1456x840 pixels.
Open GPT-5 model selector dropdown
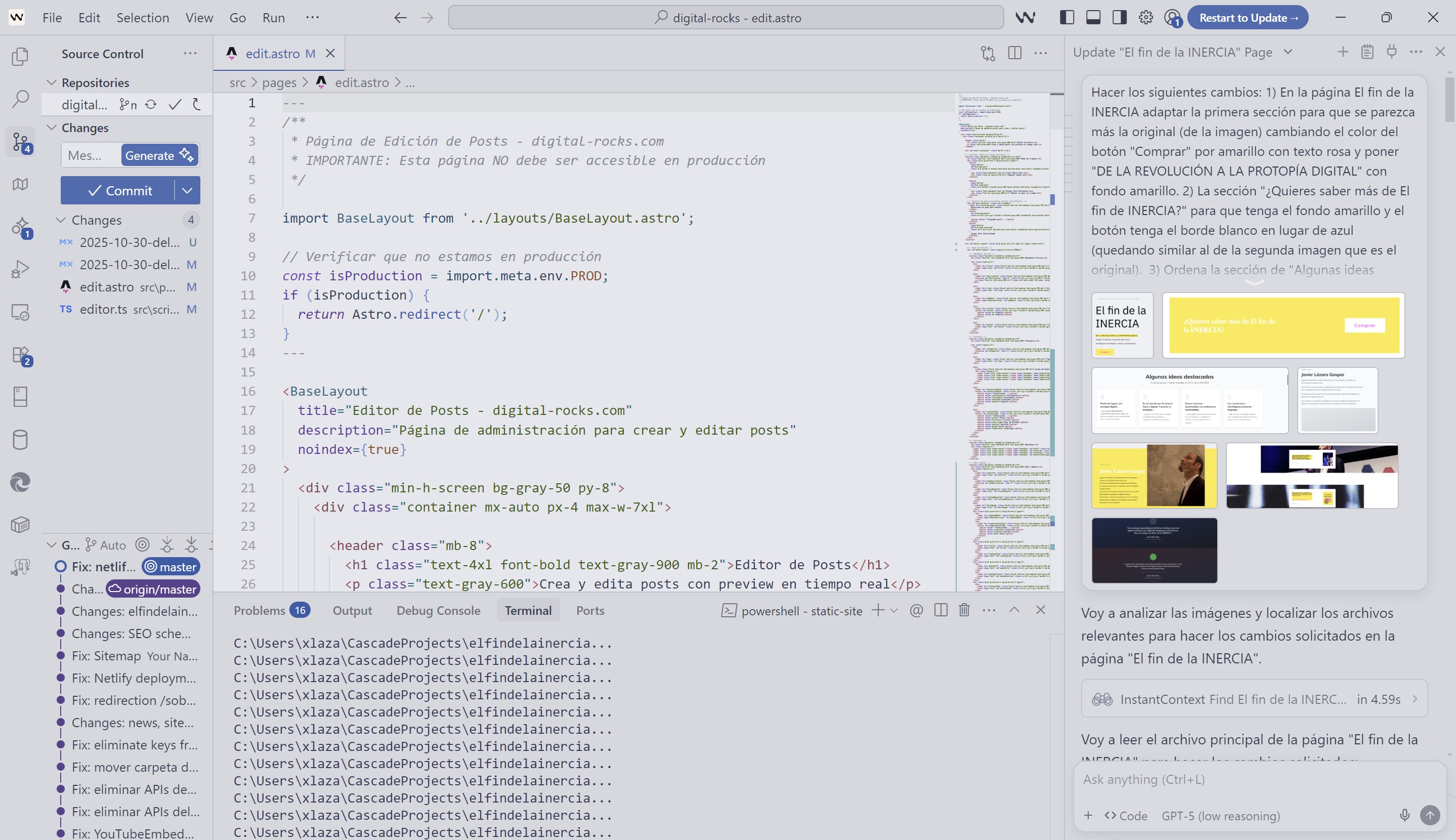coord(1220,816)
